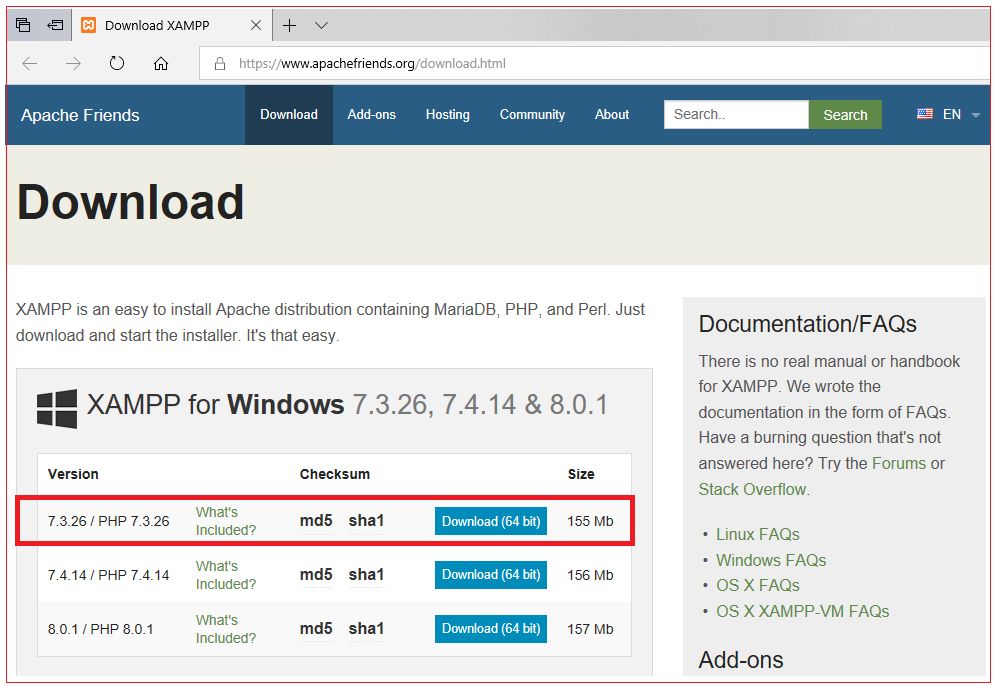Viewport: 999px width, 687px height.
Task: Download 64 bit XAMPP with PHP 7.3.26
Action: pyautogui.click(x=490, y=521)
